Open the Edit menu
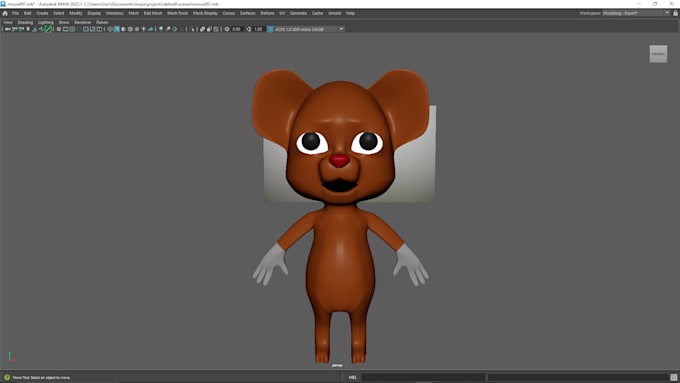This screenshot has height=383, width=680. coord(27,13)
